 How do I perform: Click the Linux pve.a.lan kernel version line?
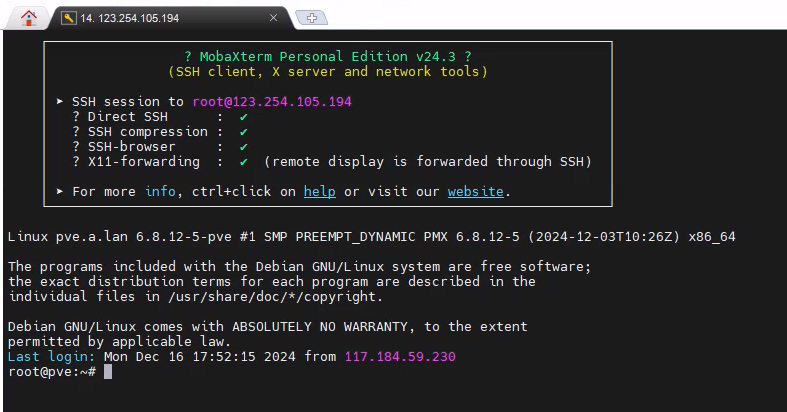tap(371, 237)
